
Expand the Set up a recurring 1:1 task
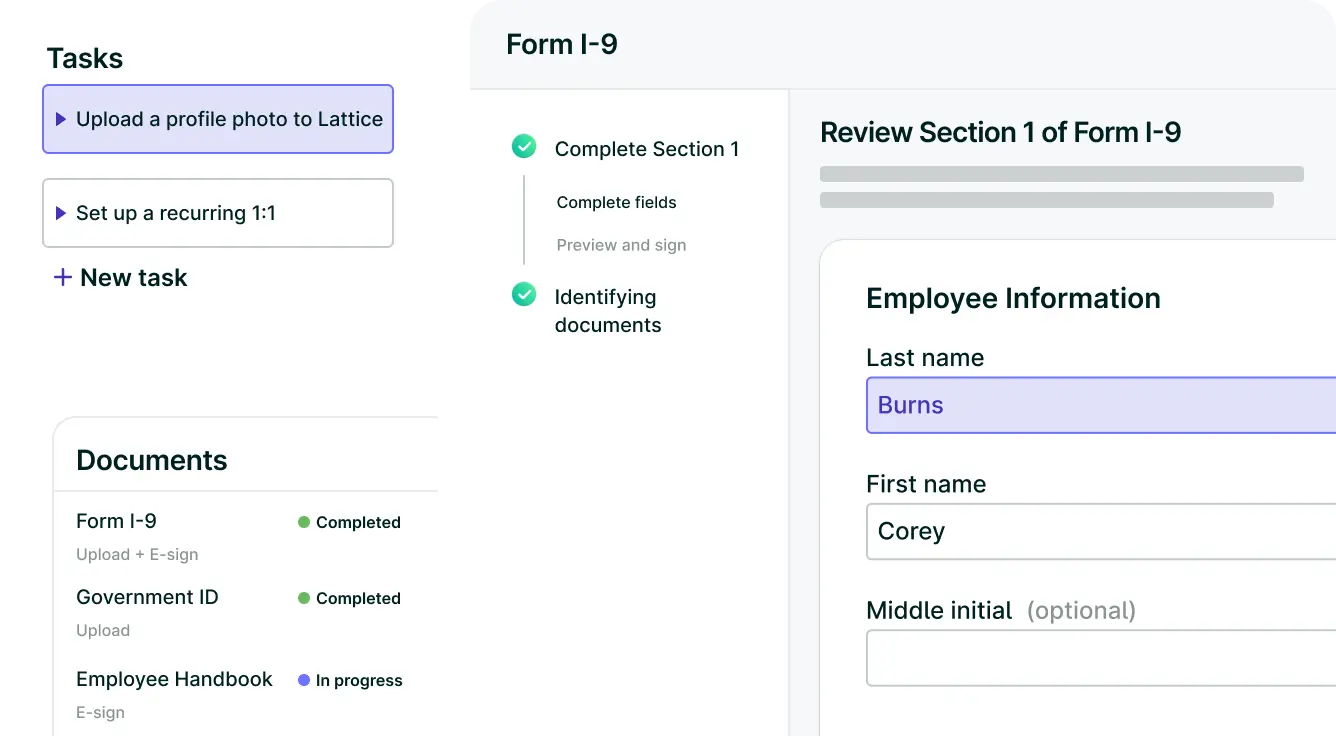pyautogui.click(x=61, y=213)
